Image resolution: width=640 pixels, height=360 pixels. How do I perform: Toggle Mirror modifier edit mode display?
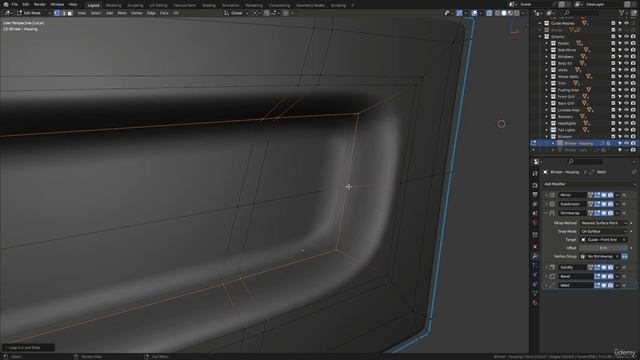point(597,195)
